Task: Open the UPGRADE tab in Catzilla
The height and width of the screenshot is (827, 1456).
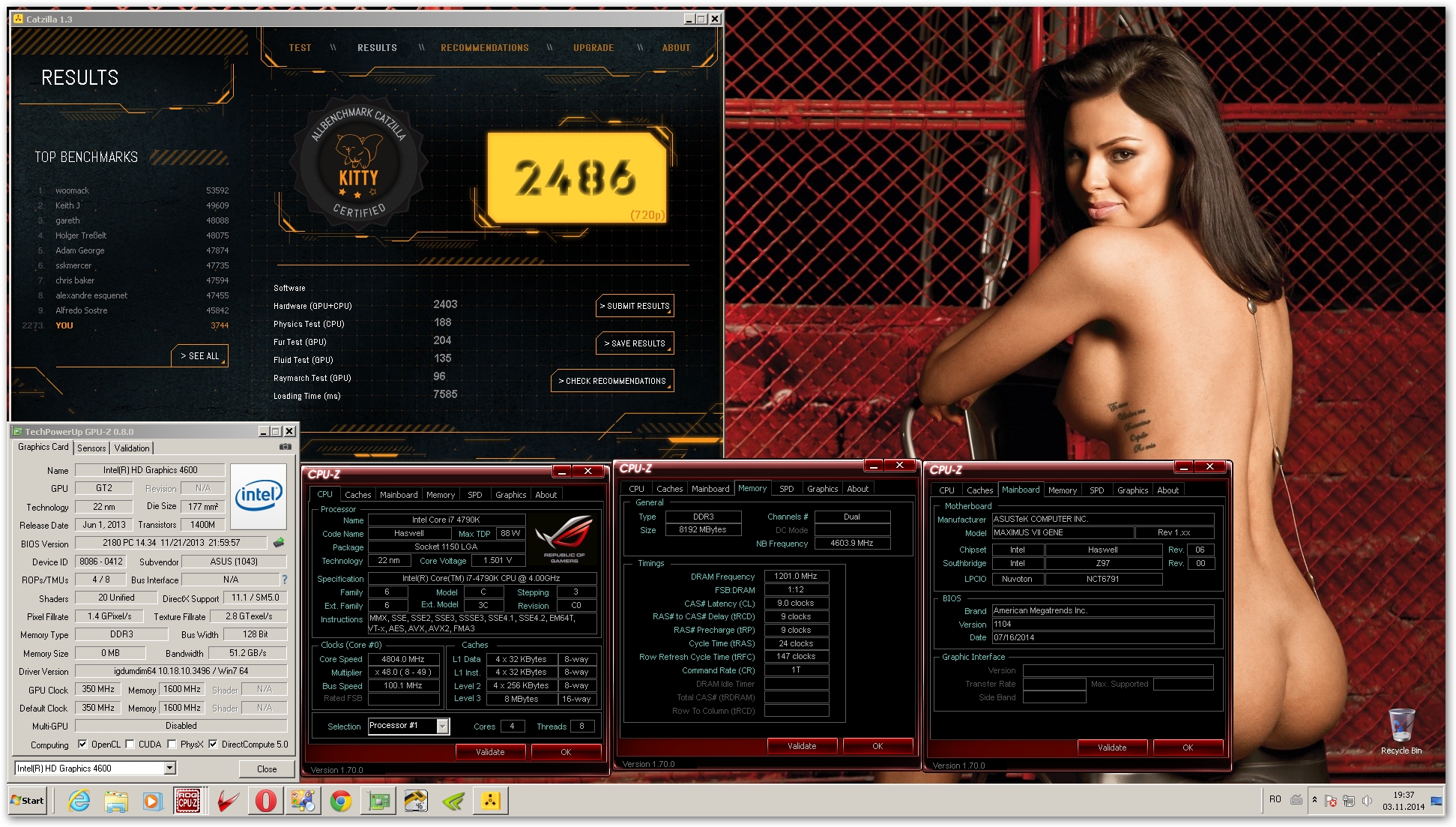Action: coord(593,48)
